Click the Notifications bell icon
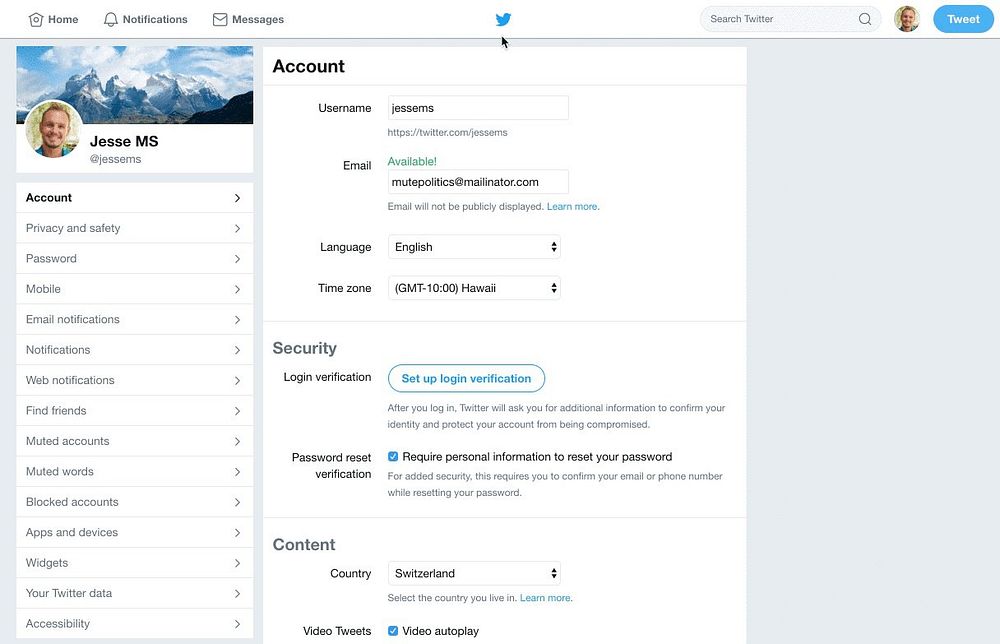 pos(111,20)
